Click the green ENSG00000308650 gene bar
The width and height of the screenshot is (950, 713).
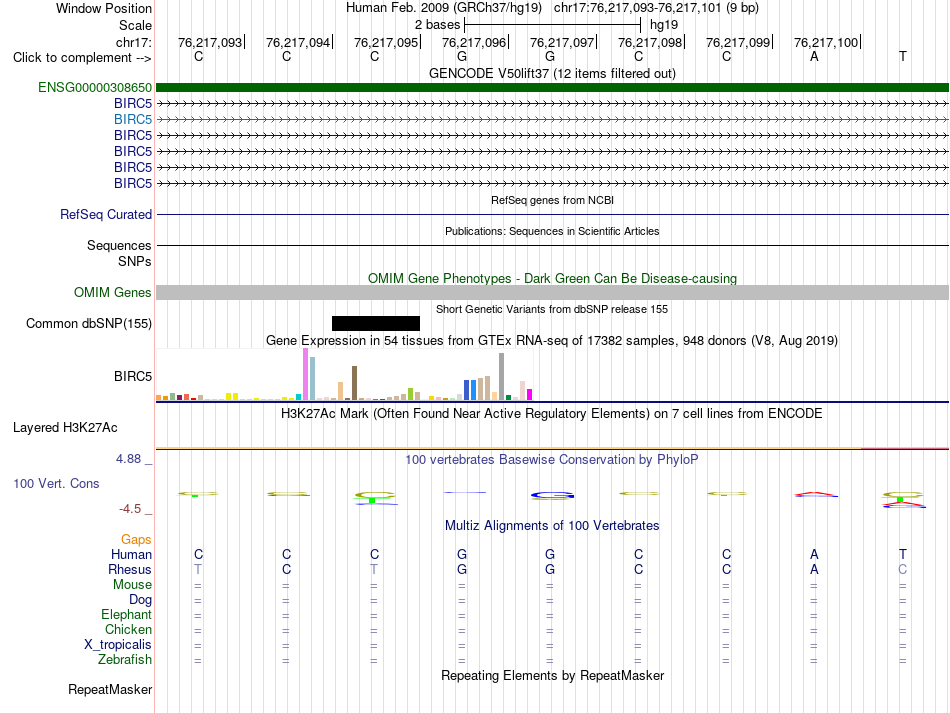(x=552, y=87)
